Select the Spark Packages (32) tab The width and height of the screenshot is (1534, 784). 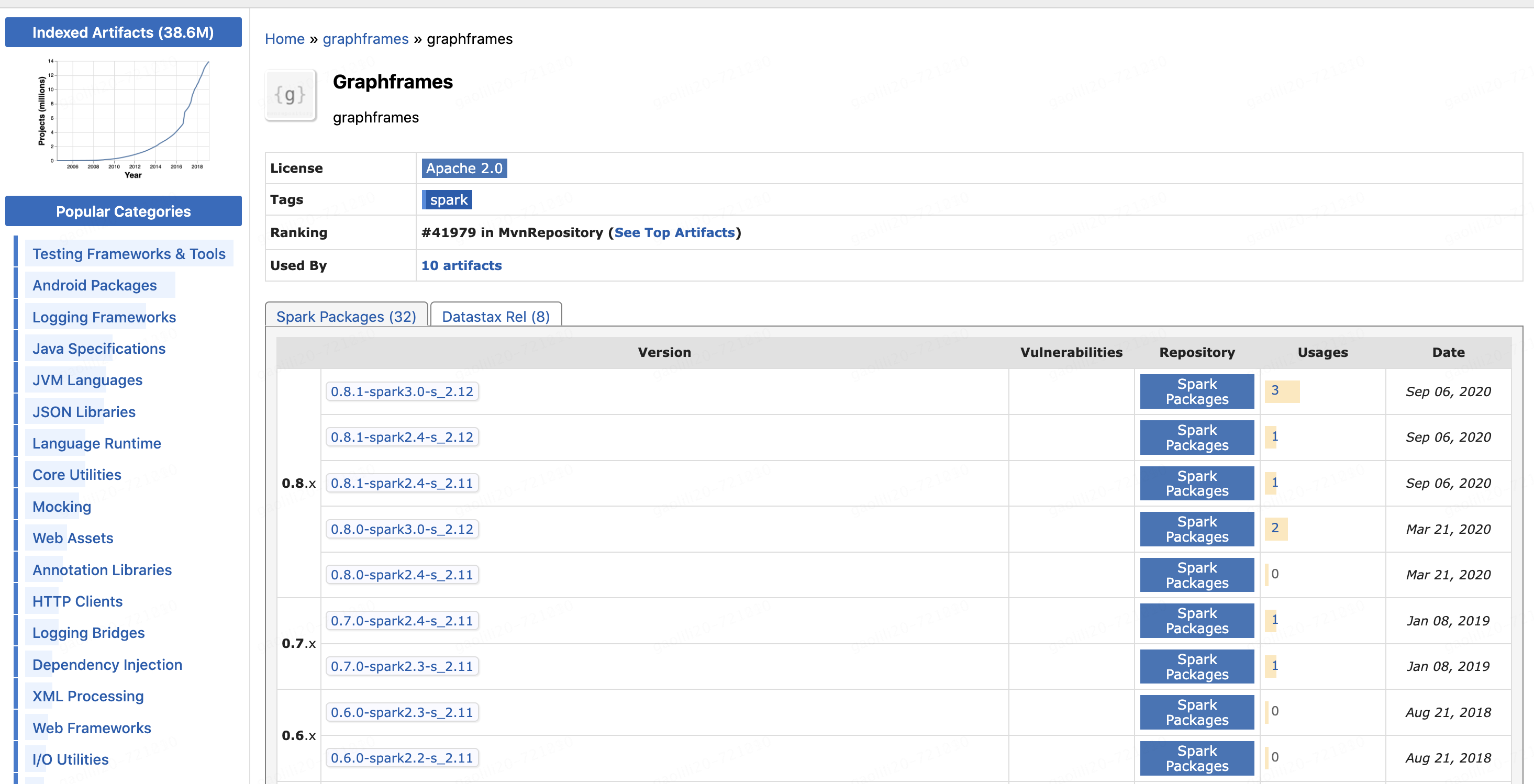[x=346, y=316]
